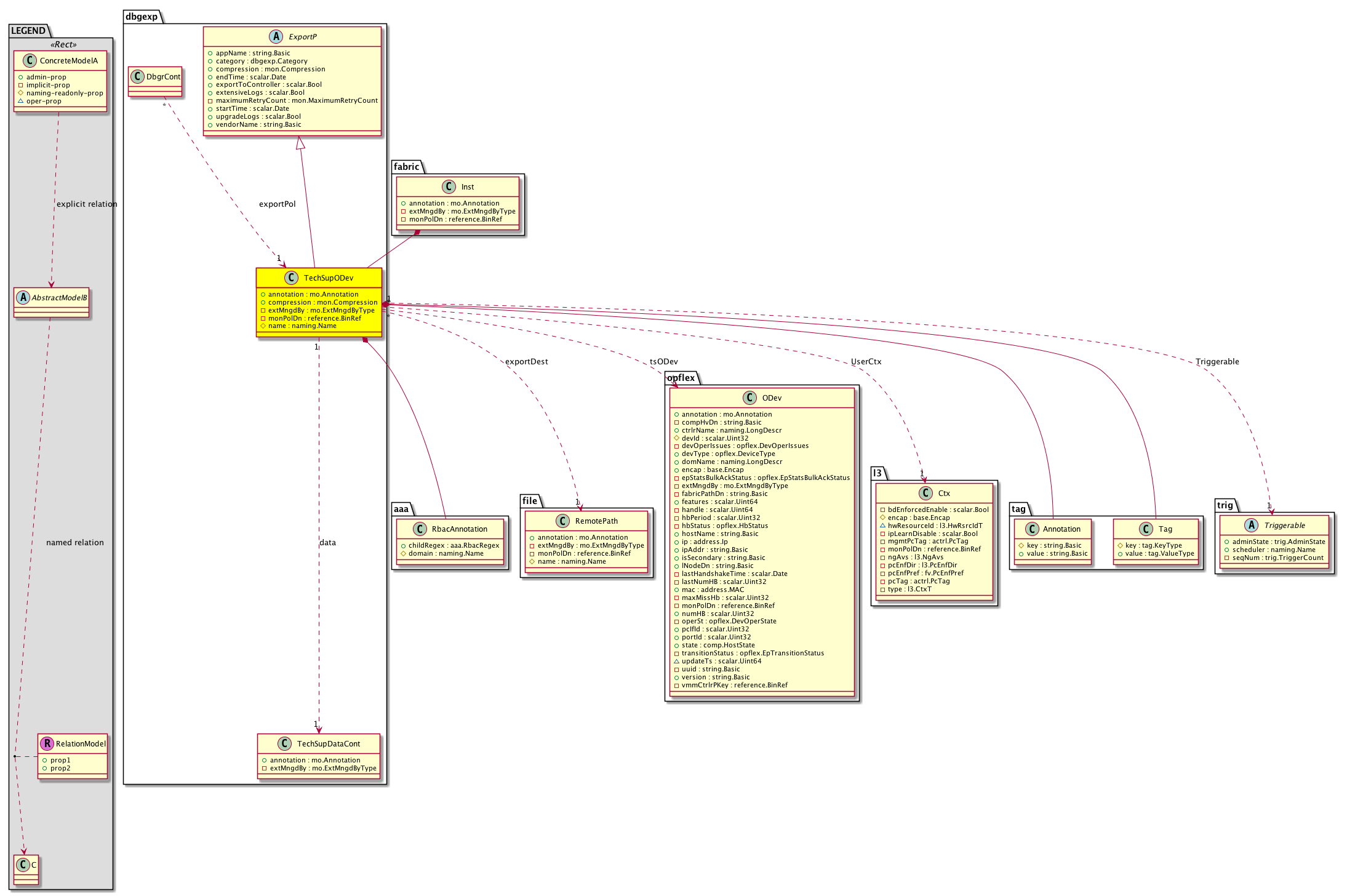The width and height of the screenshot is (1347, 896).
Task: Click the RelationModel 'R' icon in legend
Action: [47, 743]
